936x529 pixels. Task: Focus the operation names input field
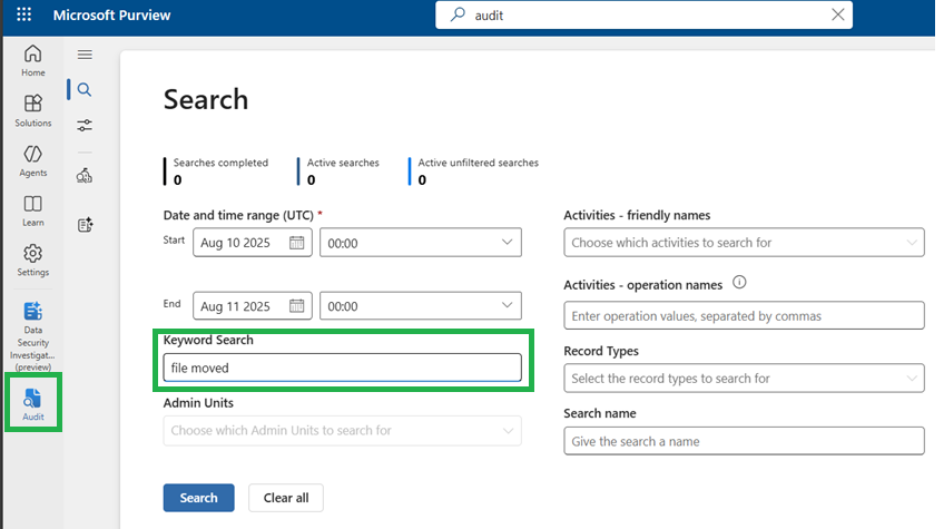(744, 316)
